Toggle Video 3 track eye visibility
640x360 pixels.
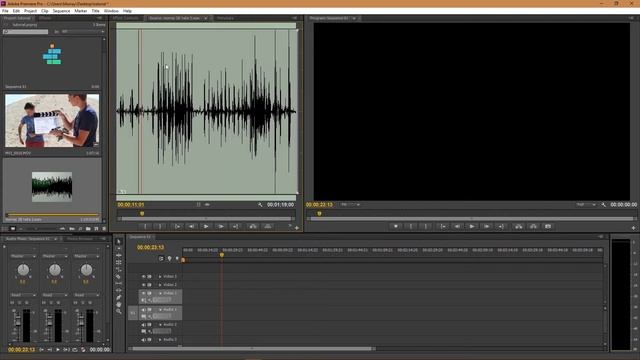[x=143, y=276]
